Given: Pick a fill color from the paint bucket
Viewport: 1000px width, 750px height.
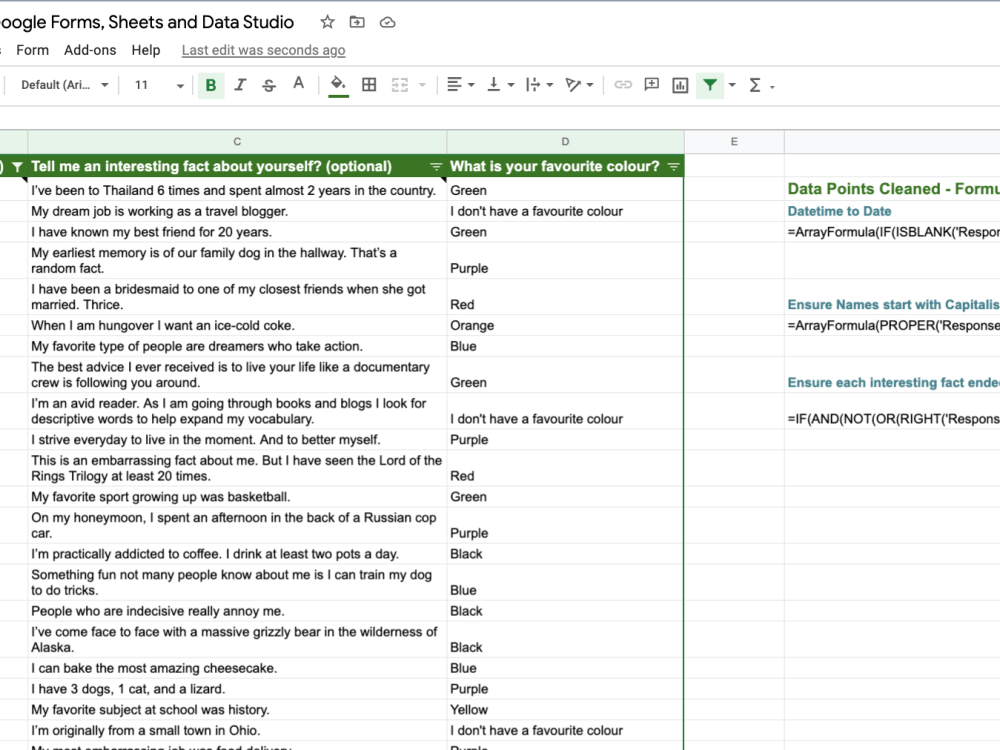Looking at the screenshot, I should tap(338, 85).
